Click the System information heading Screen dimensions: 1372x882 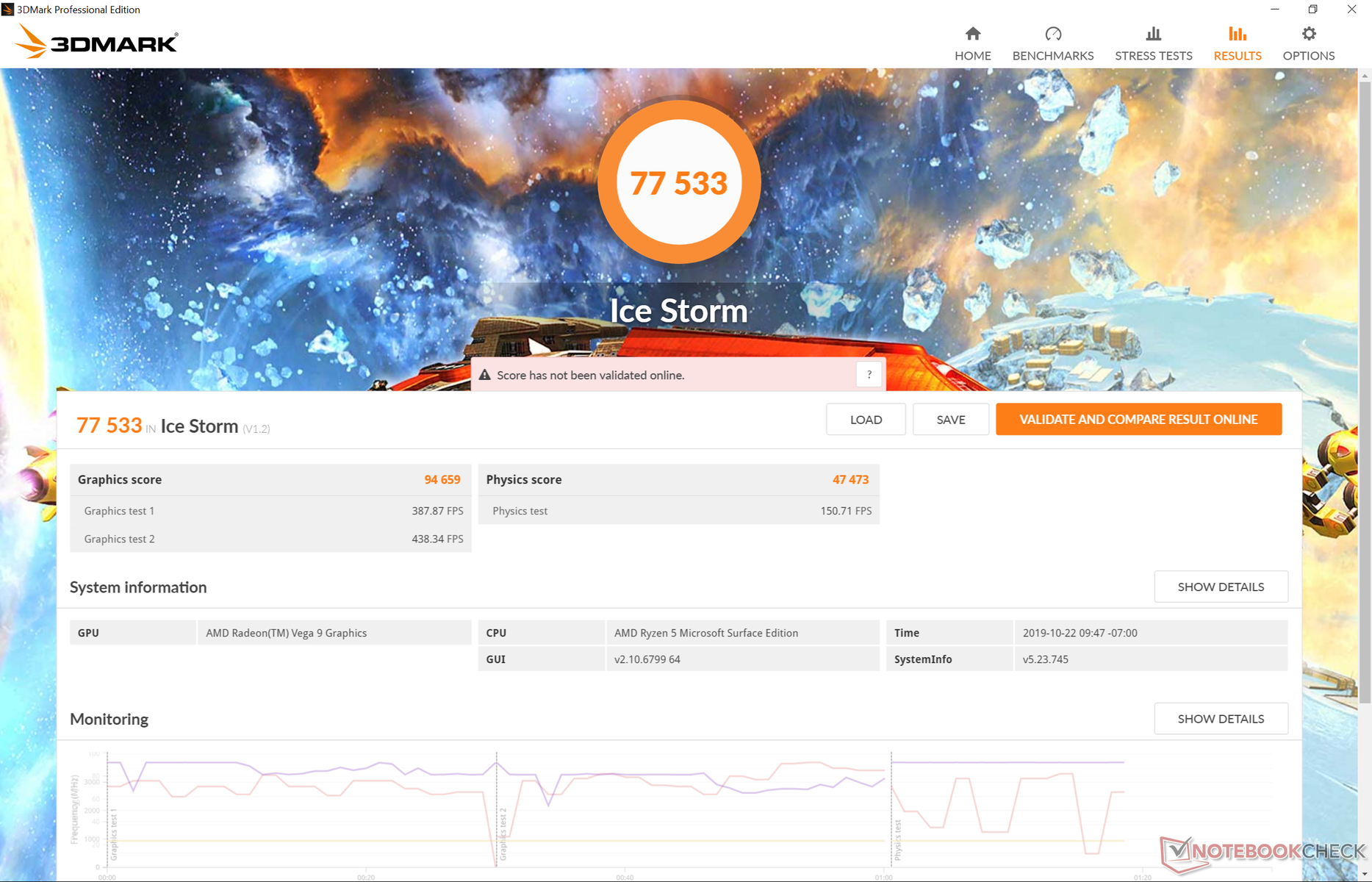pos(138,587)
